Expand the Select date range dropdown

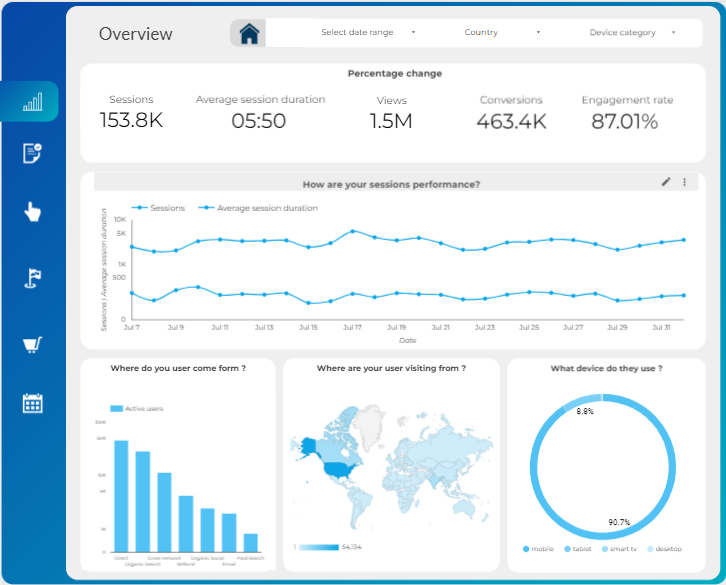pyautogui.click(x=368, y=32)
